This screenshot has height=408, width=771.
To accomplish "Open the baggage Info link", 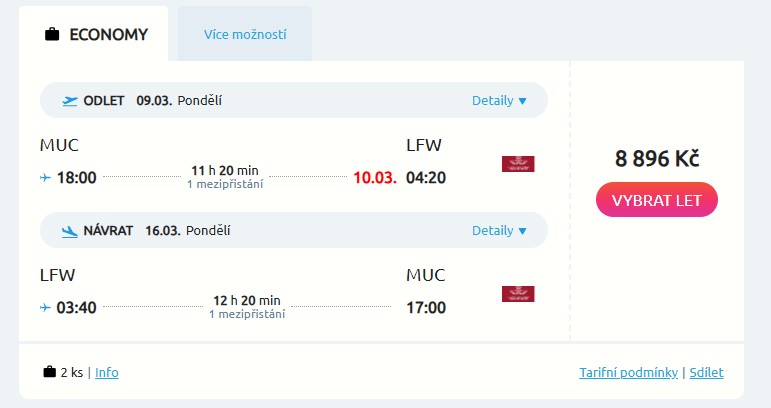I will click(107, 373).
